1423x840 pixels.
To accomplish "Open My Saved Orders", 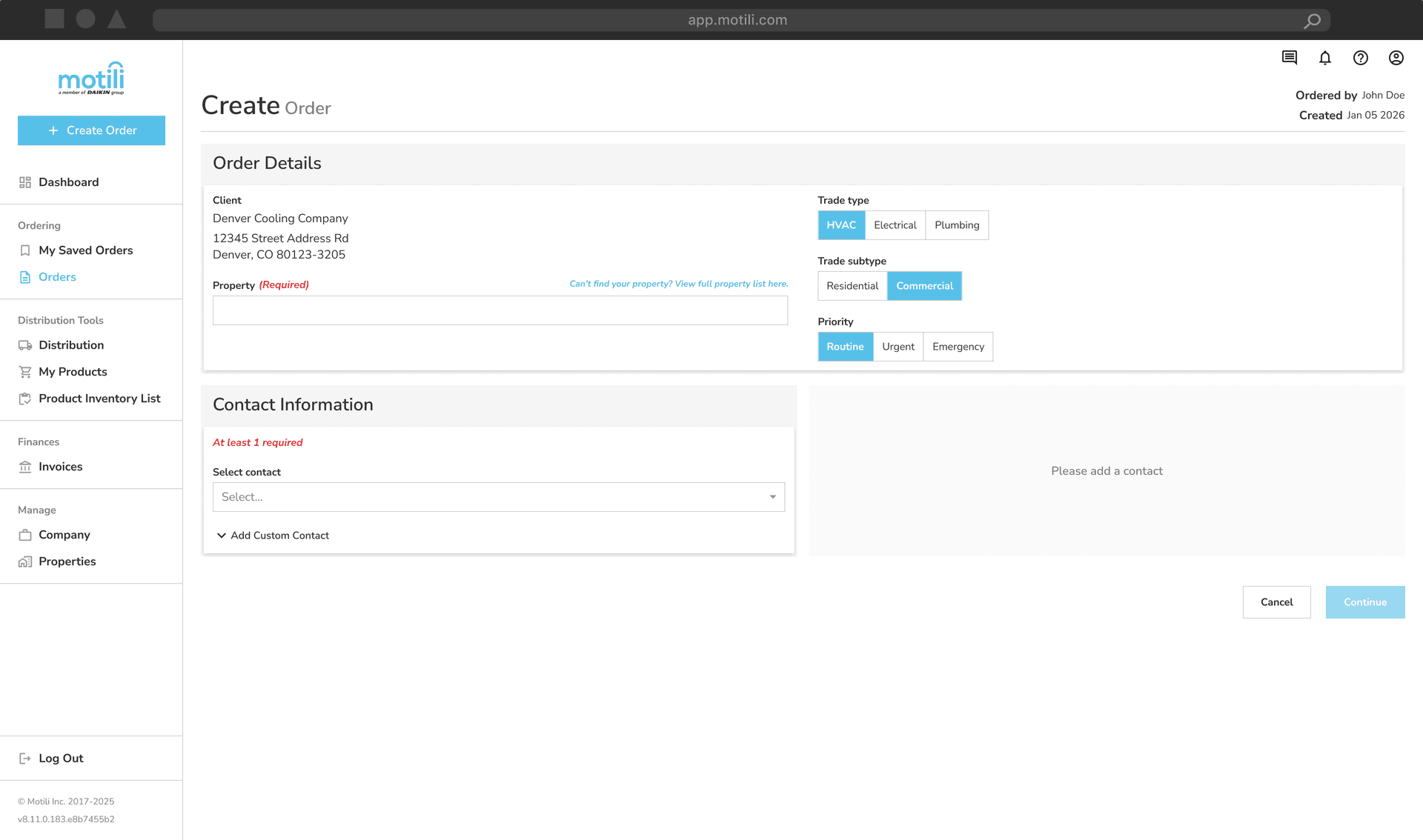I will [x=85, y=250].
